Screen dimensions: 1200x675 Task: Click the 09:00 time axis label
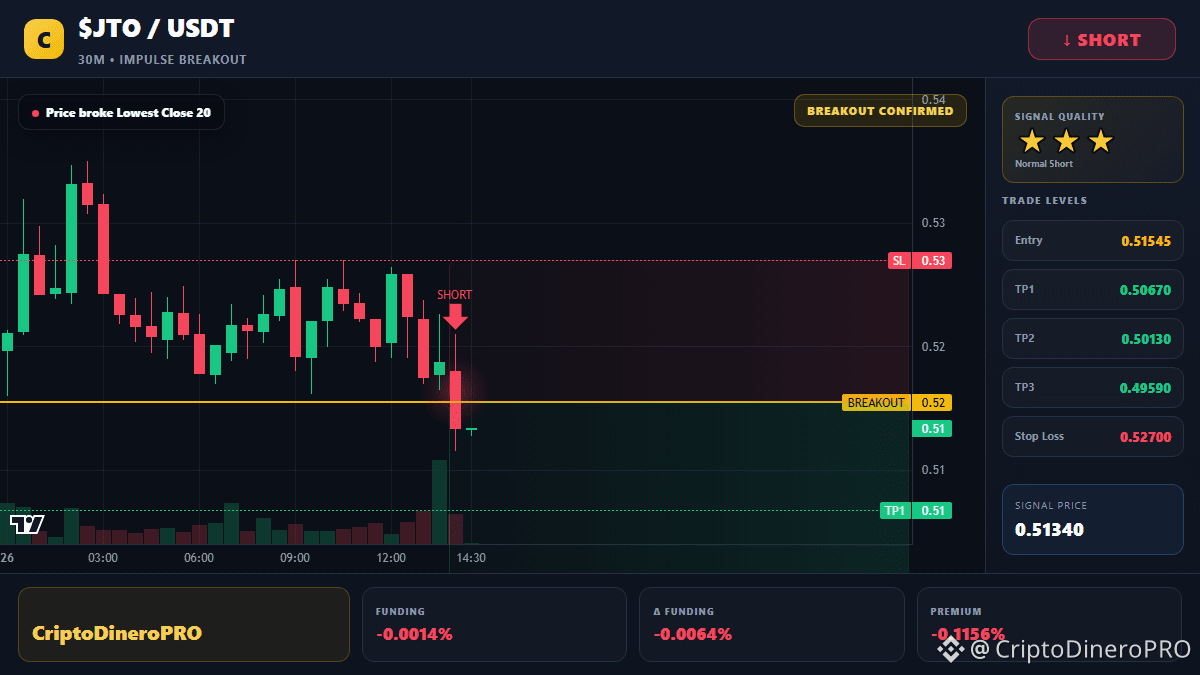coord(295,558)
